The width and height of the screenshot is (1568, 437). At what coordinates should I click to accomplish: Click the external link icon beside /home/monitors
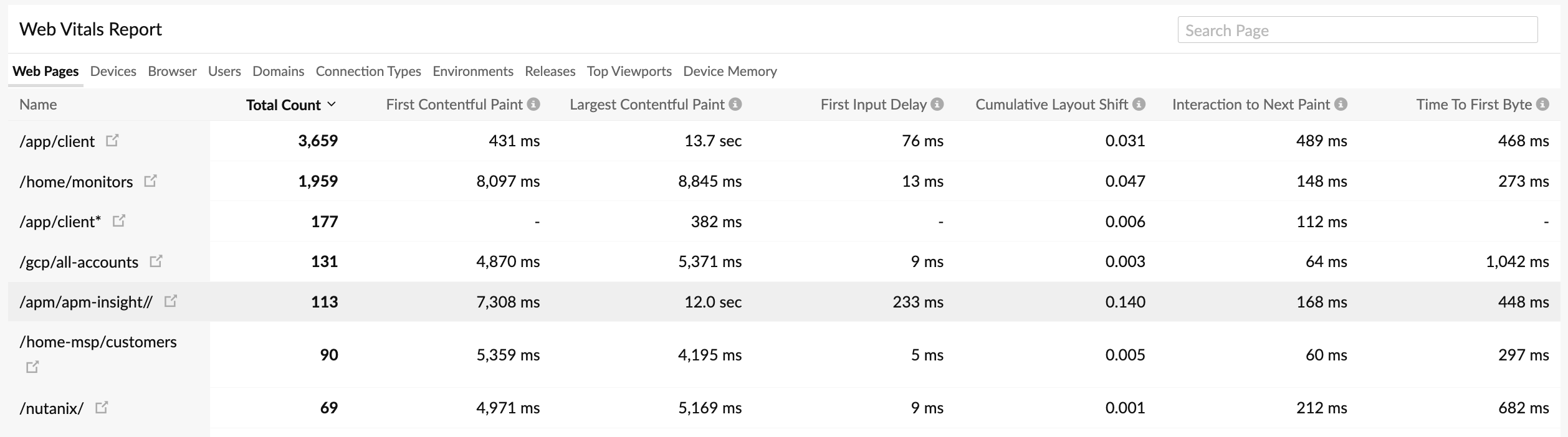pos(151,181)
